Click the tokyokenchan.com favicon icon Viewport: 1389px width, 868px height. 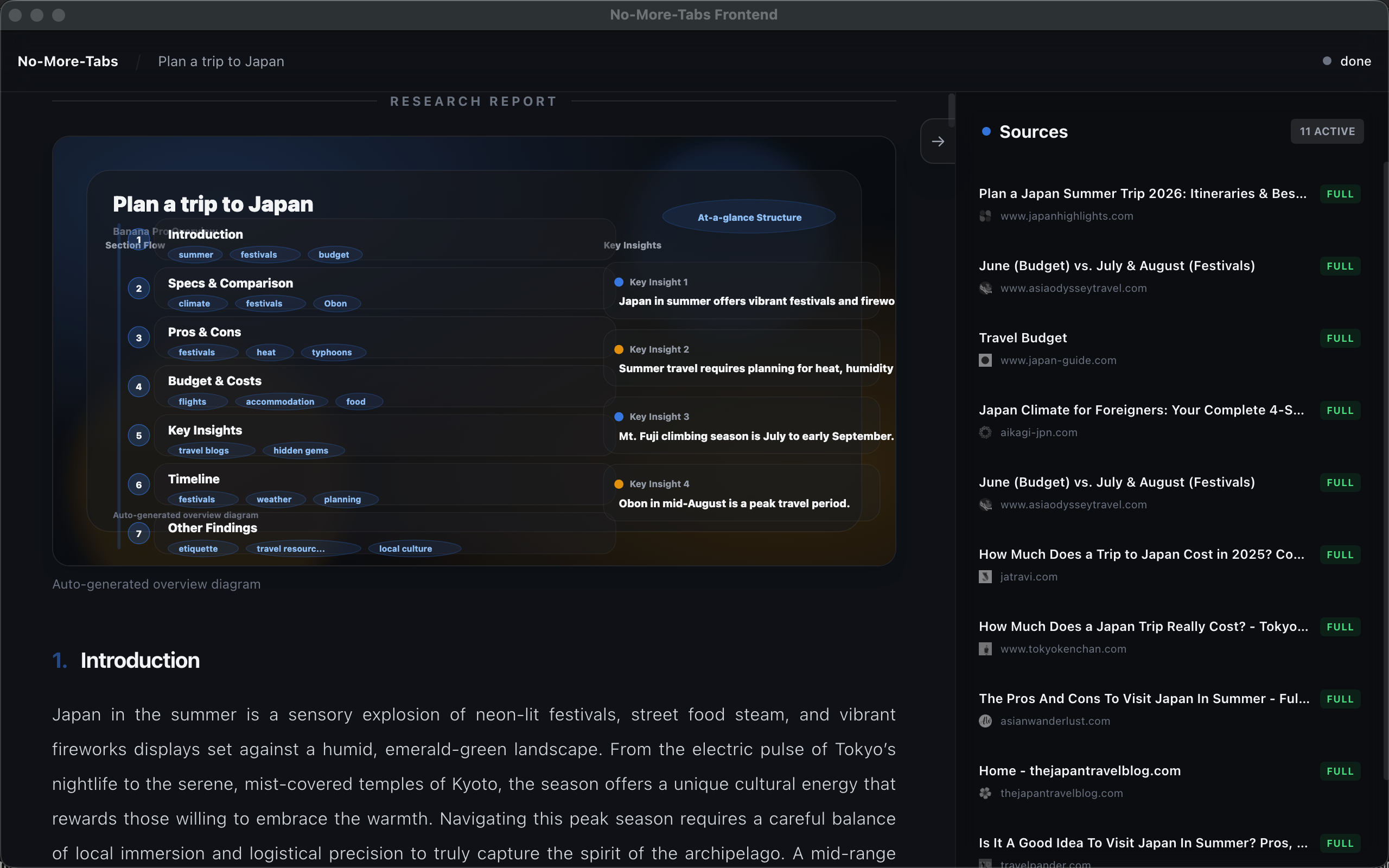(985, 649)
